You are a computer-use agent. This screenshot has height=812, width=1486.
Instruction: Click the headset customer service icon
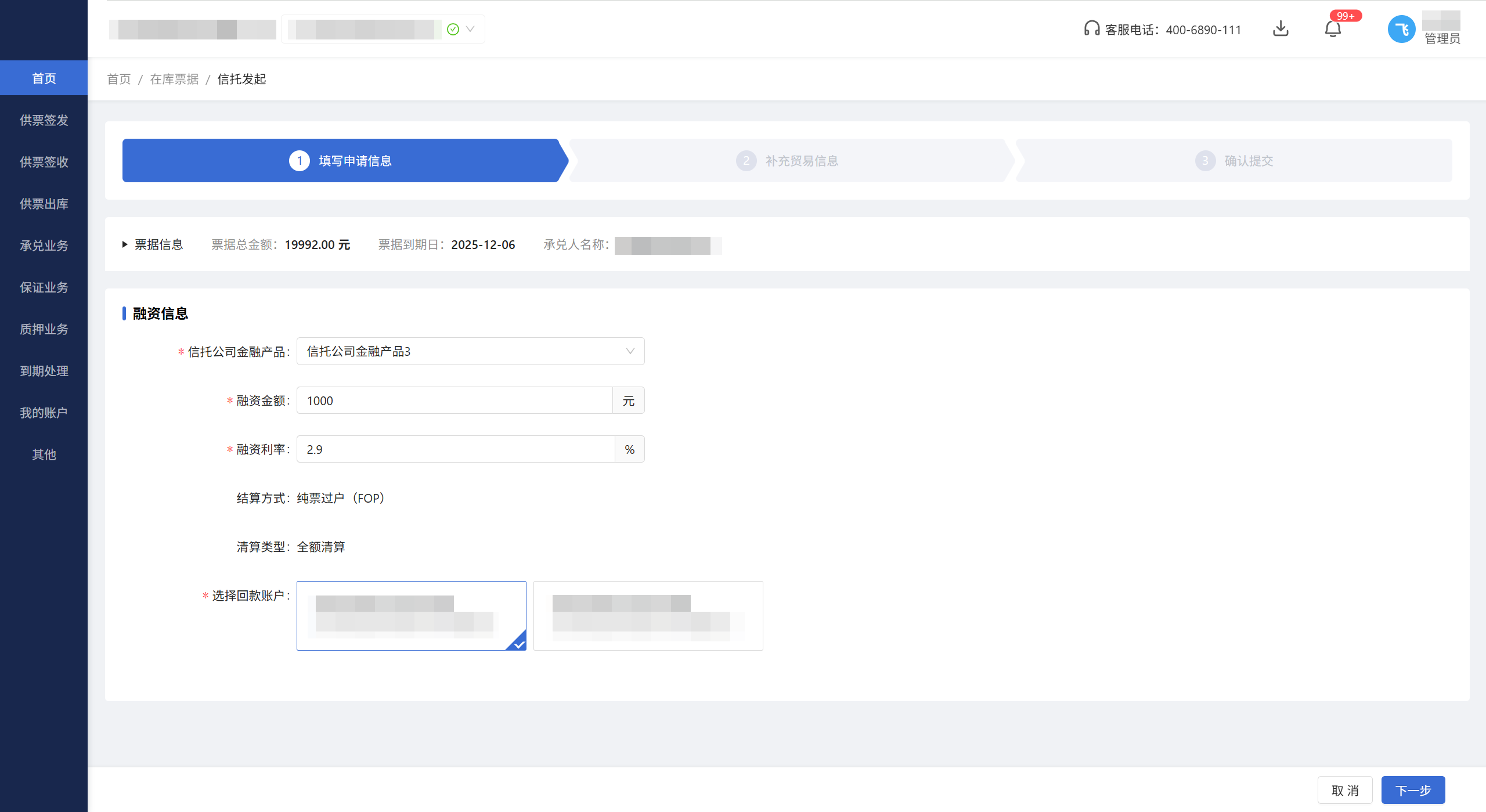1091,29
